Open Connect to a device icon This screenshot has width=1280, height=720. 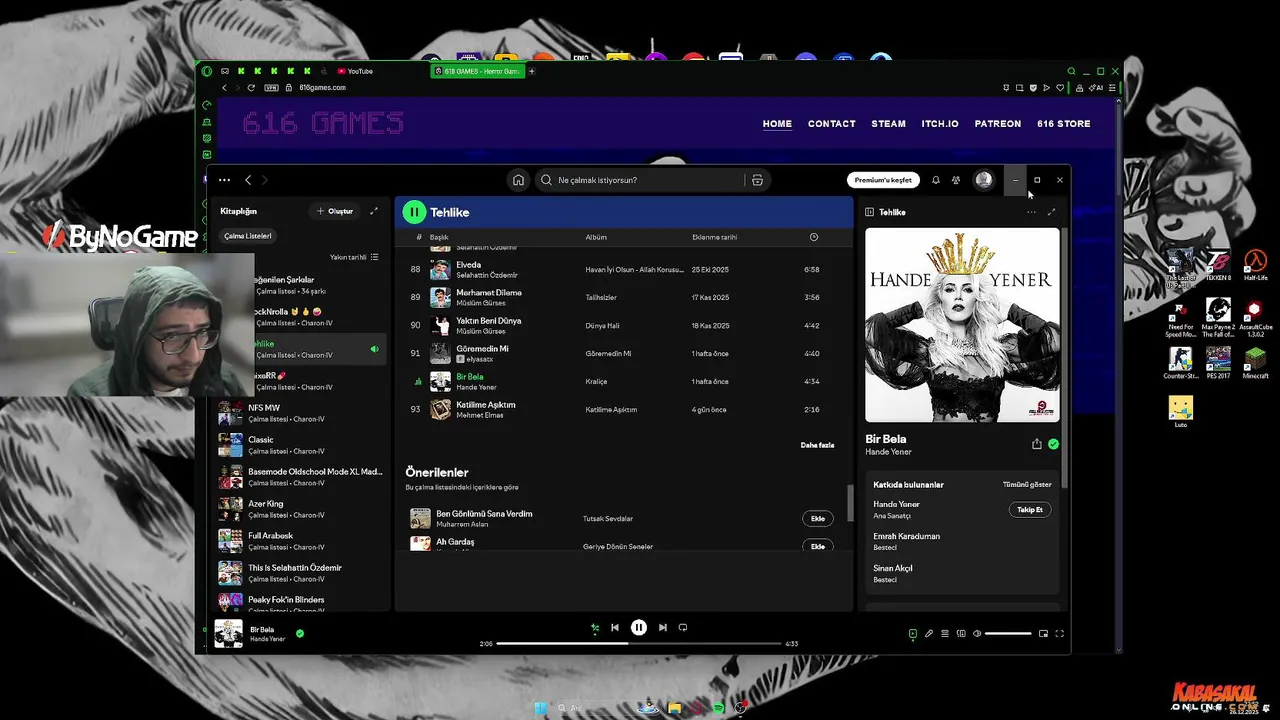(x=961, y=633)
